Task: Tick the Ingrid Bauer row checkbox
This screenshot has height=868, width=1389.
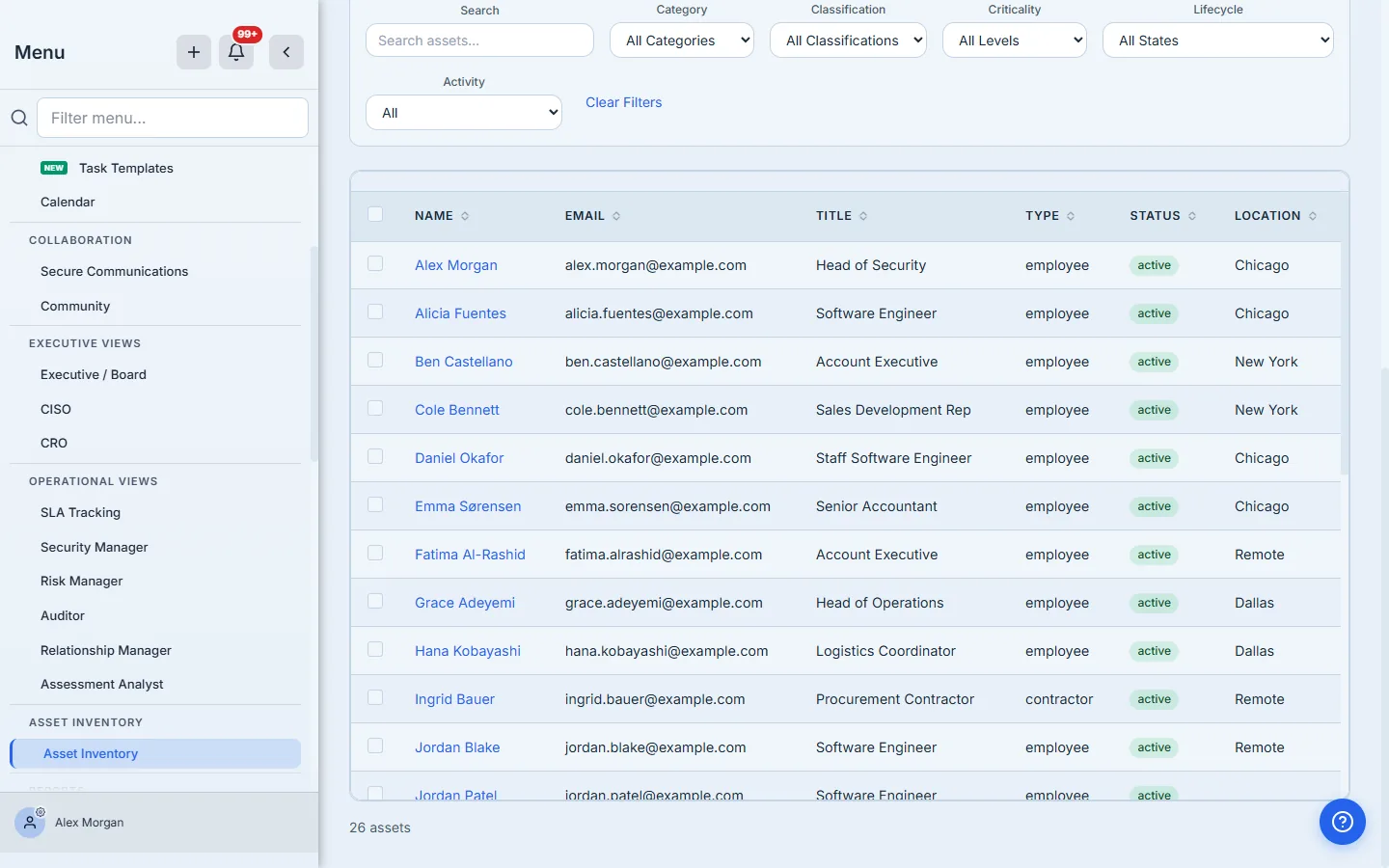Action: point(375,697)
